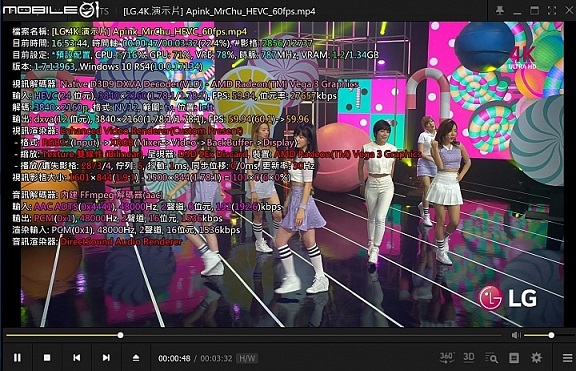Open the gear control panel settings
The width and height of the screenshot is (576, 371).
tap(536, 357)
